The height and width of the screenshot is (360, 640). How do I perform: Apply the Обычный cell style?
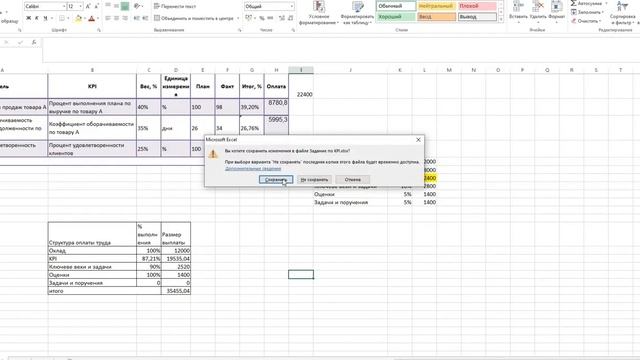[396, 6]
